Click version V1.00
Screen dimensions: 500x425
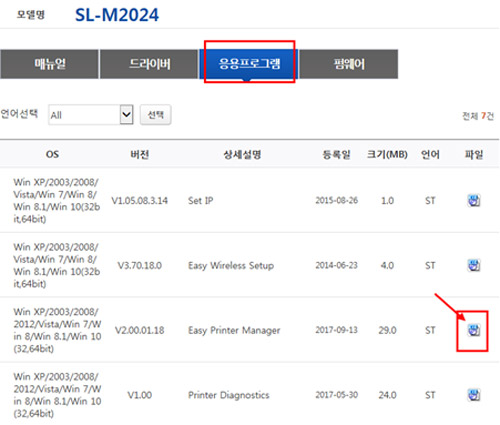139,395
